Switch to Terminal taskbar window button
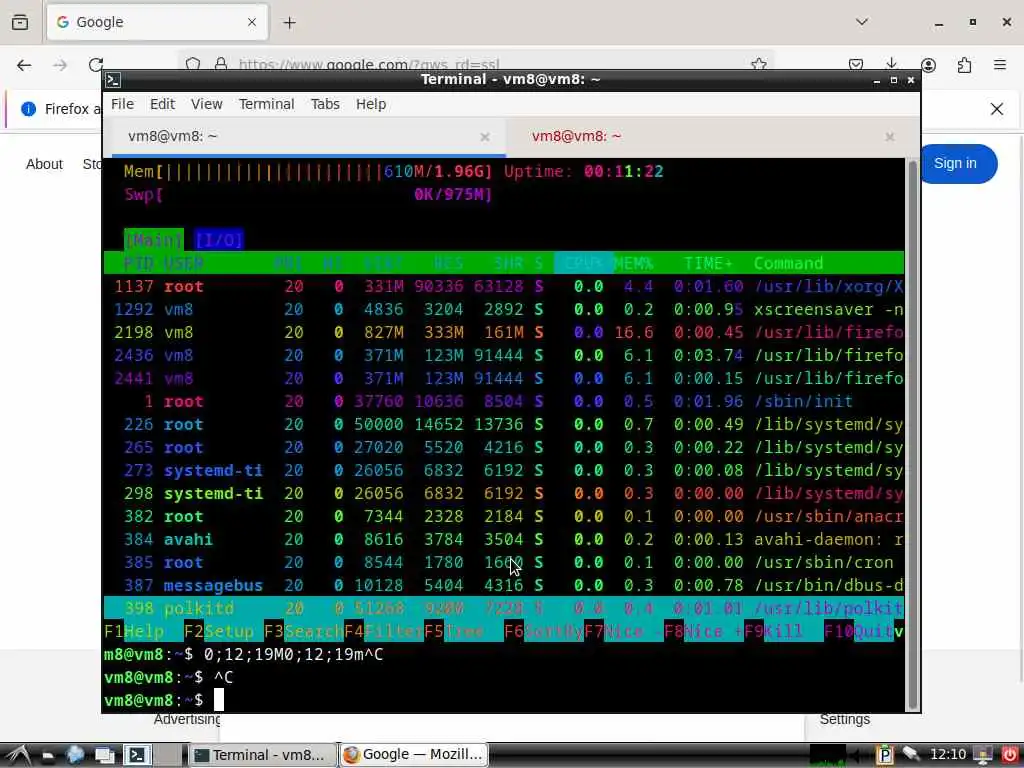Screen dimensions: 1024x768 pos(262,755)
